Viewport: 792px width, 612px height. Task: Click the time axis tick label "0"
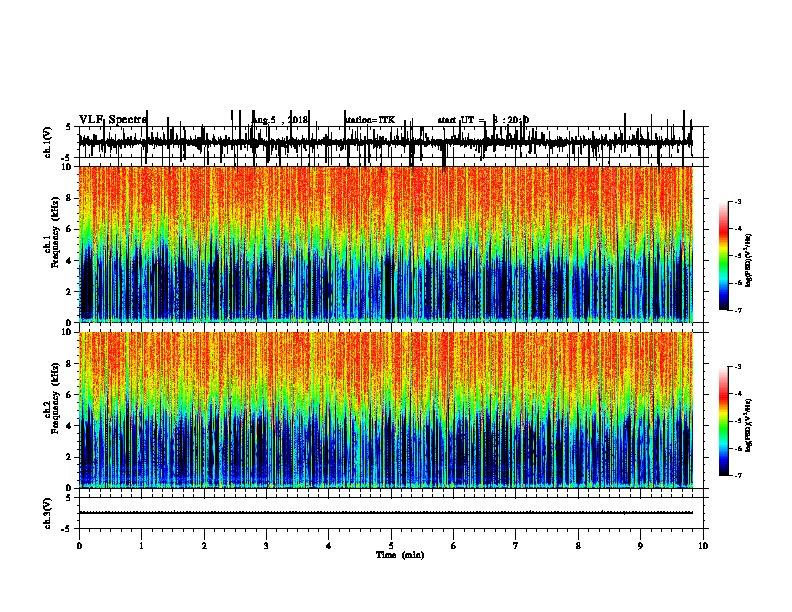click(79, 546)
